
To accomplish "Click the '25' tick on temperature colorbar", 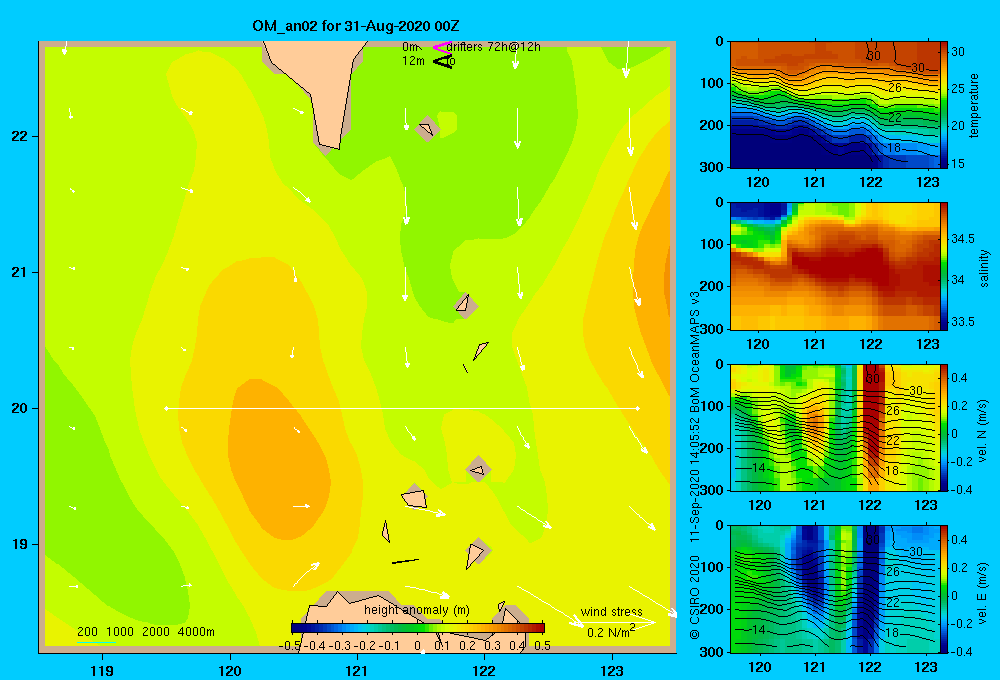I will [958, 89].
